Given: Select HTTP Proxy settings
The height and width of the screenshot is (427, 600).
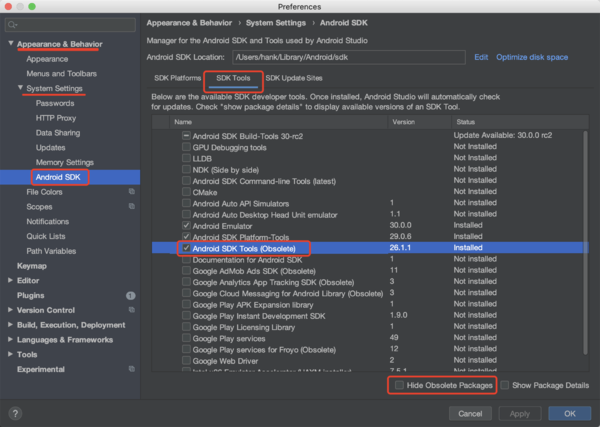Looking at the screenshot, I should click(56, 118).
